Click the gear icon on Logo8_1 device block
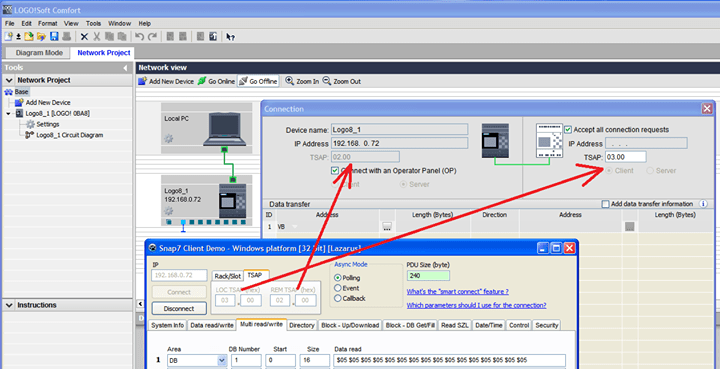The width and height of the screenshot is (720, 369). (169, 211)
